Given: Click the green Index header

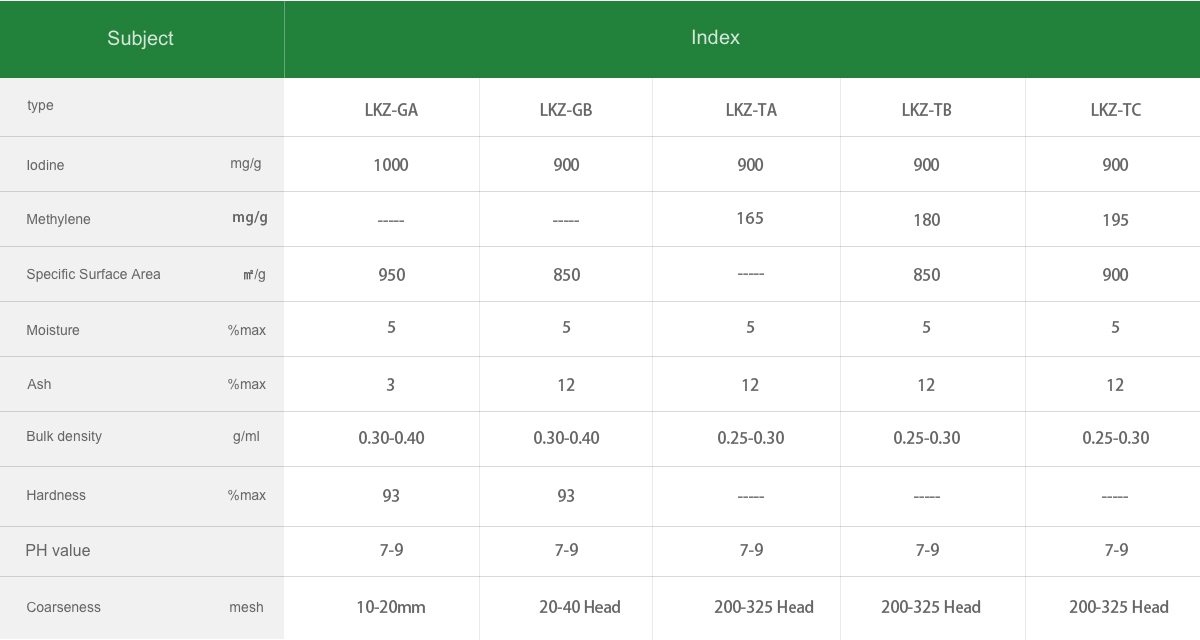Looking at the screenshot, I should pyautogui.click(x=715, y=38).
